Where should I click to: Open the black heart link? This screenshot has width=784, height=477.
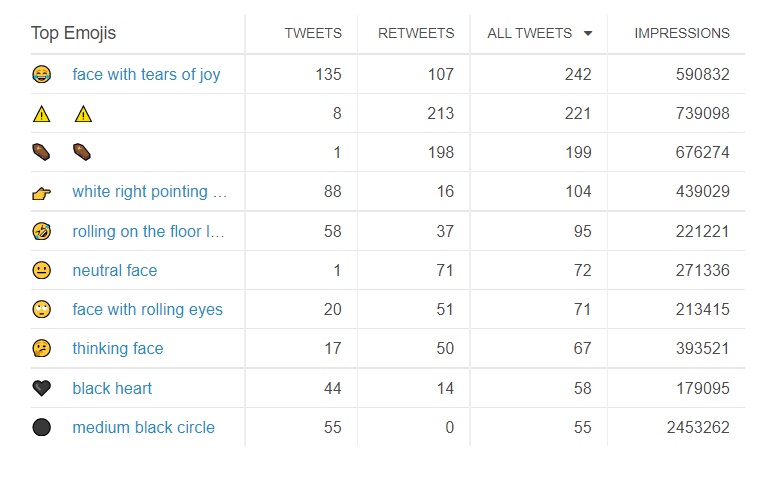(112, 388)
